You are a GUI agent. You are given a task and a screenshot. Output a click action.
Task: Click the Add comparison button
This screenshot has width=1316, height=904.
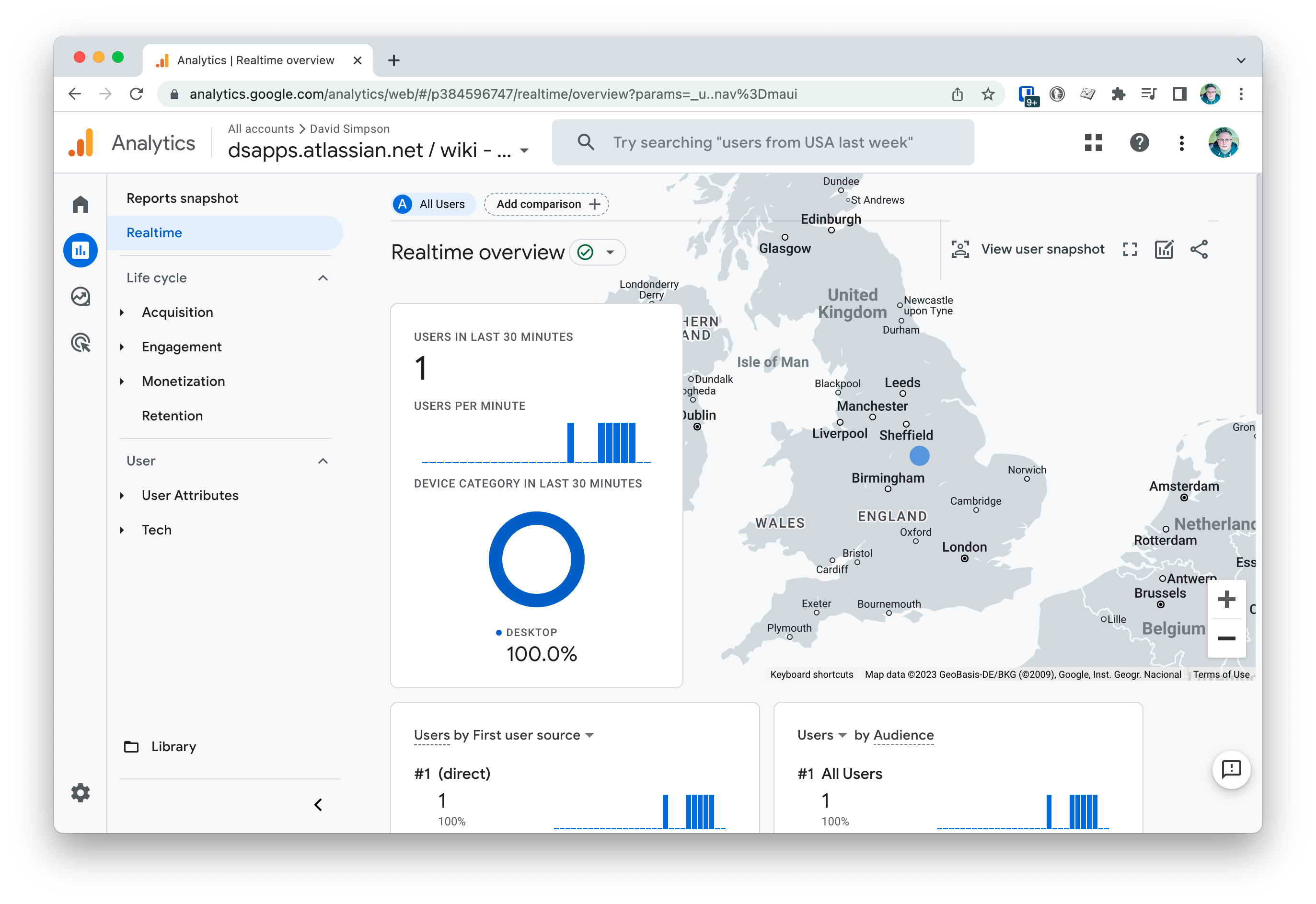pyautogui.click(x=546, y=204)
